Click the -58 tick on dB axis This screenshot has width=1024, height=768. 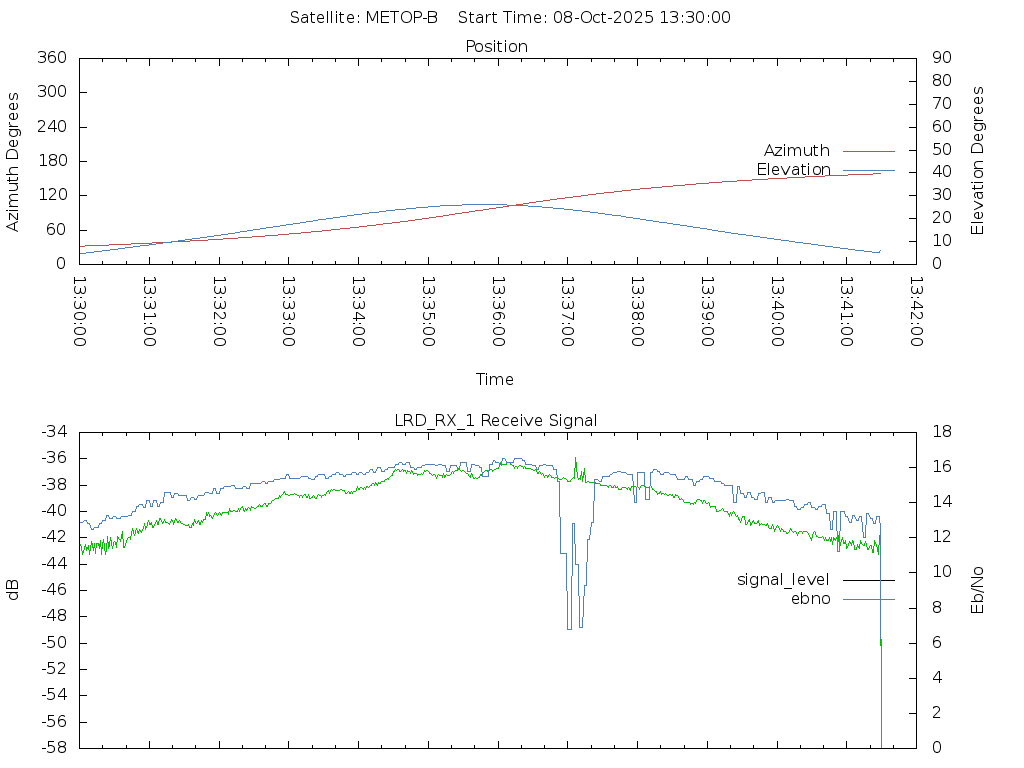(x=52, y=748)
